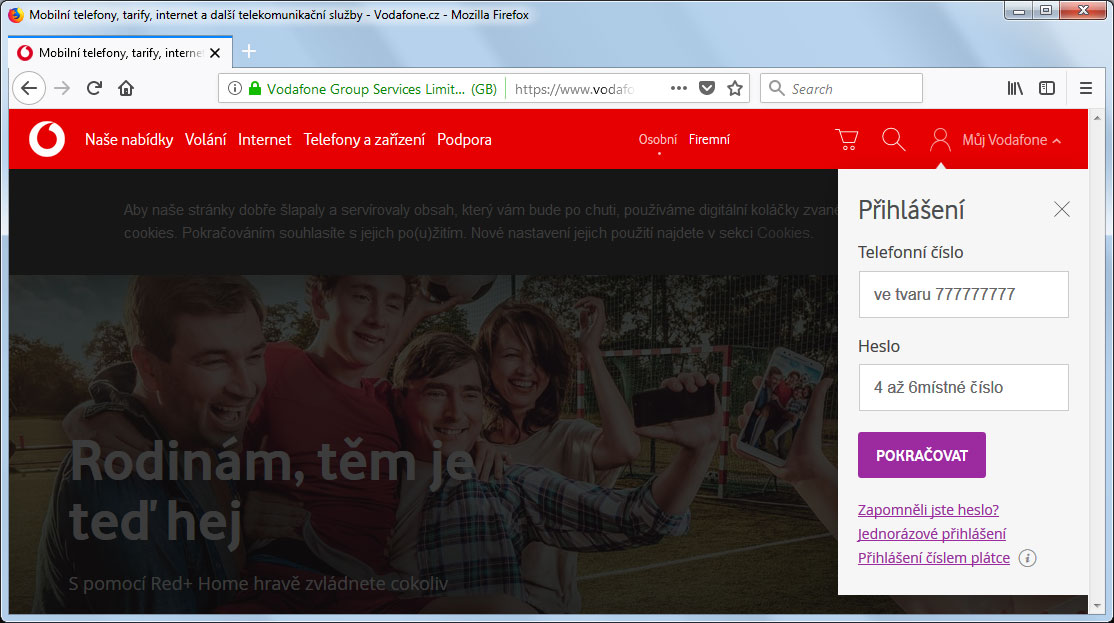Click the Telefonní číslo input field
1114x623 pixels.
[x=963, y=294]
